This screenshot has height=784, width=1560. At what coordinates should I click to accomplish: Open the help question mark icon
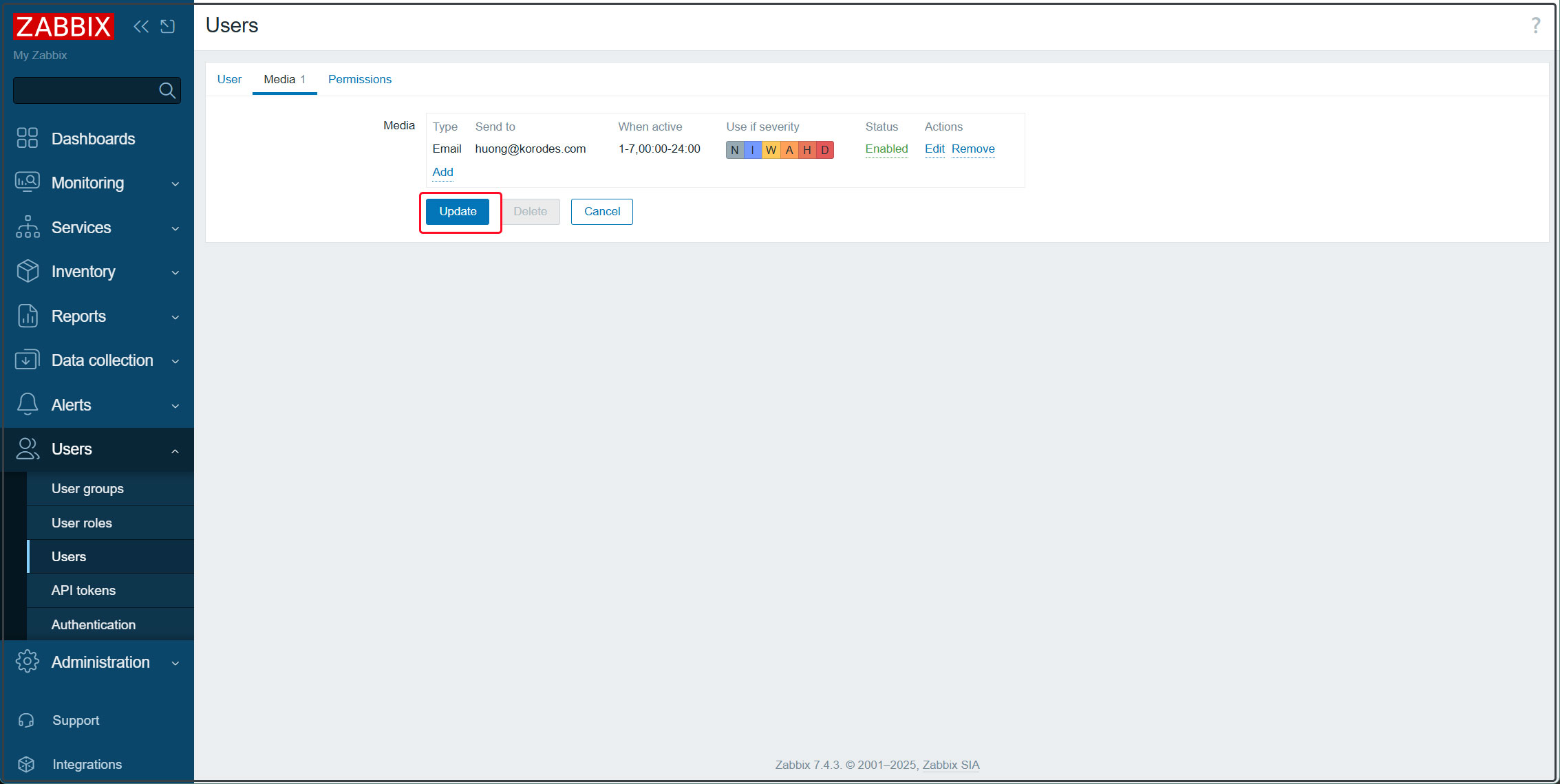tap(1535, 25)
